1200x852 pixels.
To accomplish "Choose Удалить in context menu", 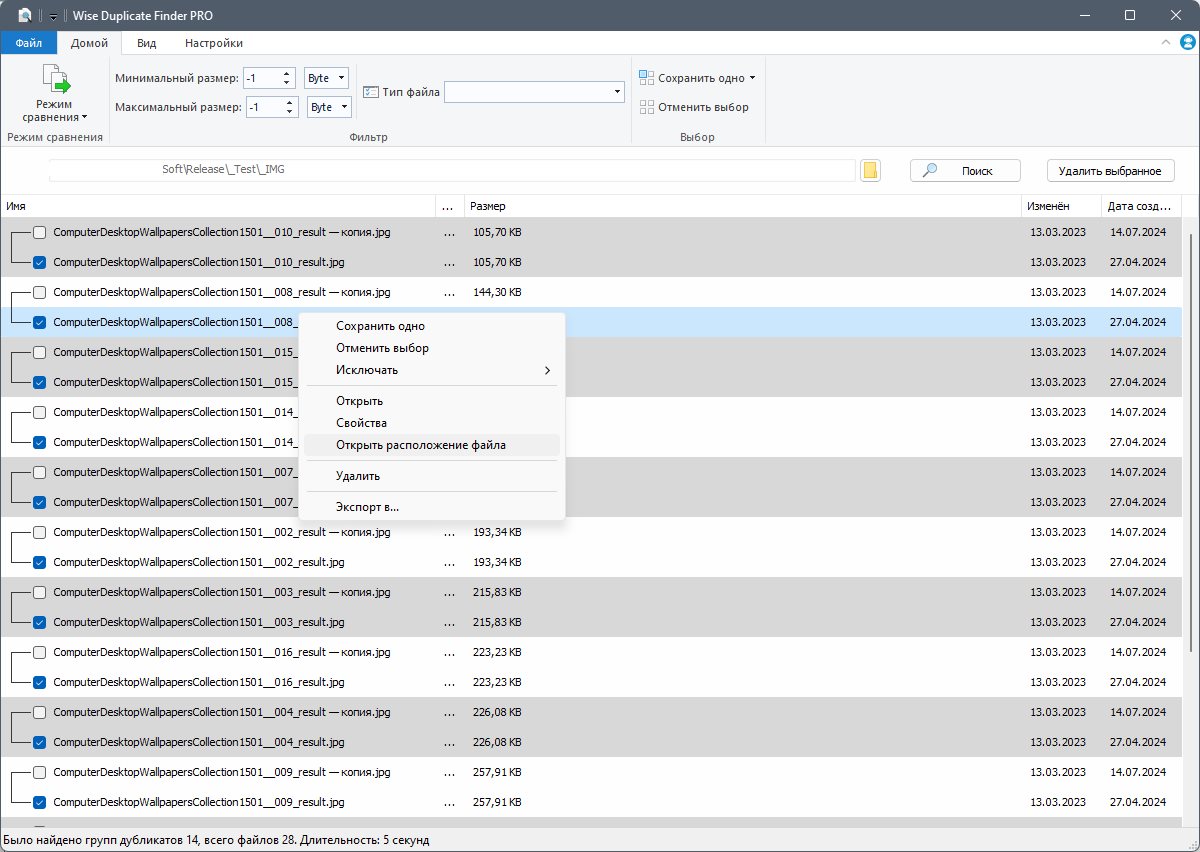I will tap(433, 476).
